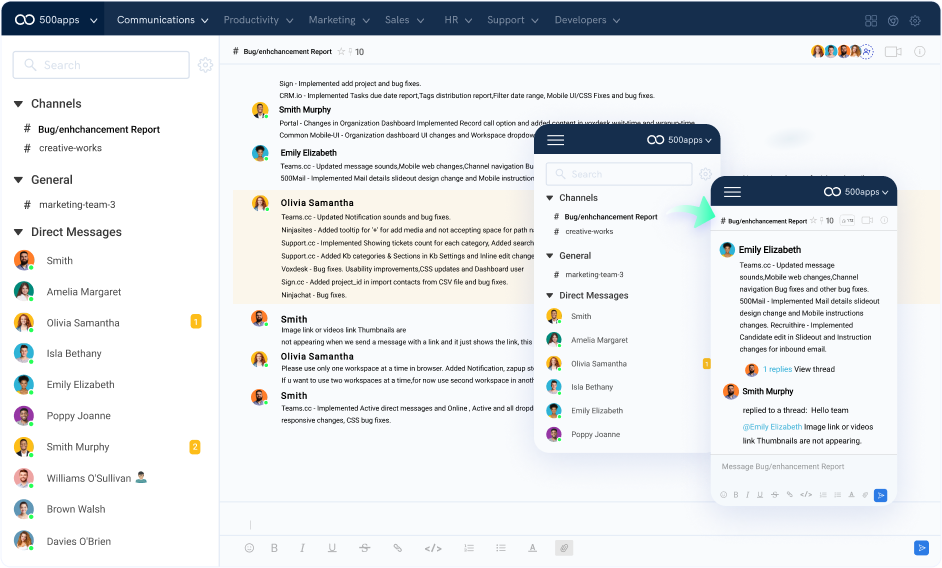
Task: Open the channel info icon
Action: pyautogui.click(x=919, y=51)
